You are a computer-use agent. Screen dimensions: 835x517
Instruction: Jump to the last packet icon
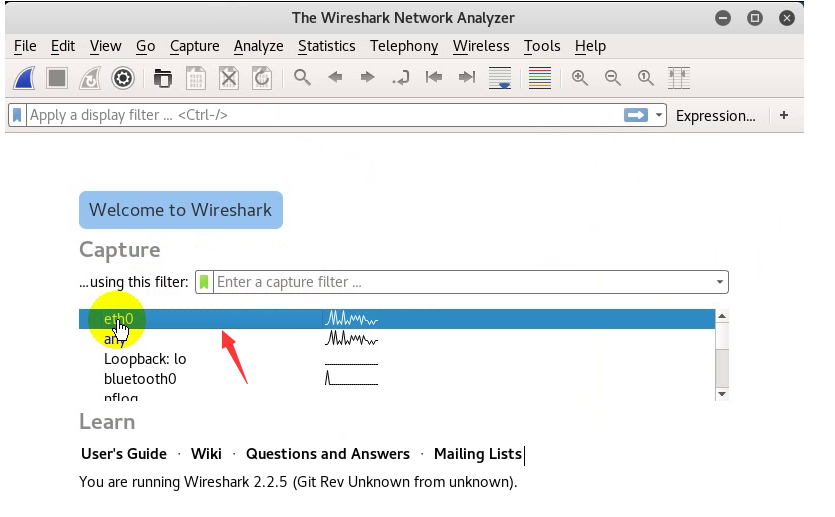[466, 77]
